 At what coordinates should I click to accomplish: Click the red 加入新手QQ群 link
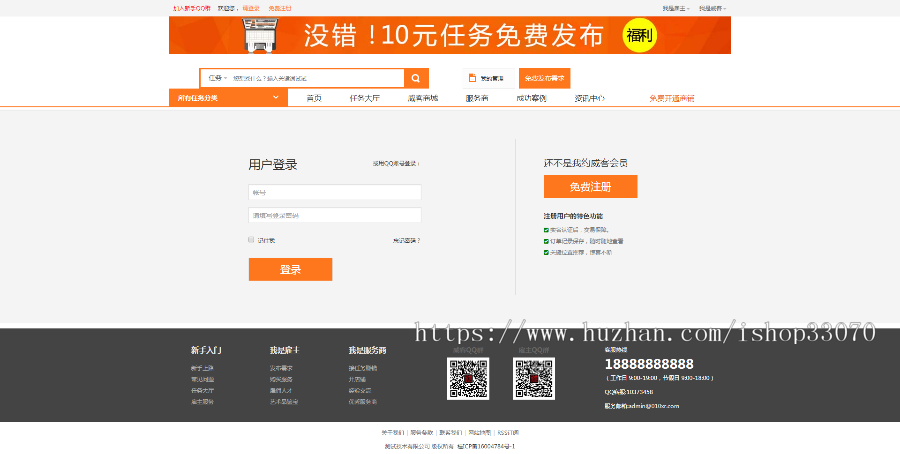click(192, 9)
